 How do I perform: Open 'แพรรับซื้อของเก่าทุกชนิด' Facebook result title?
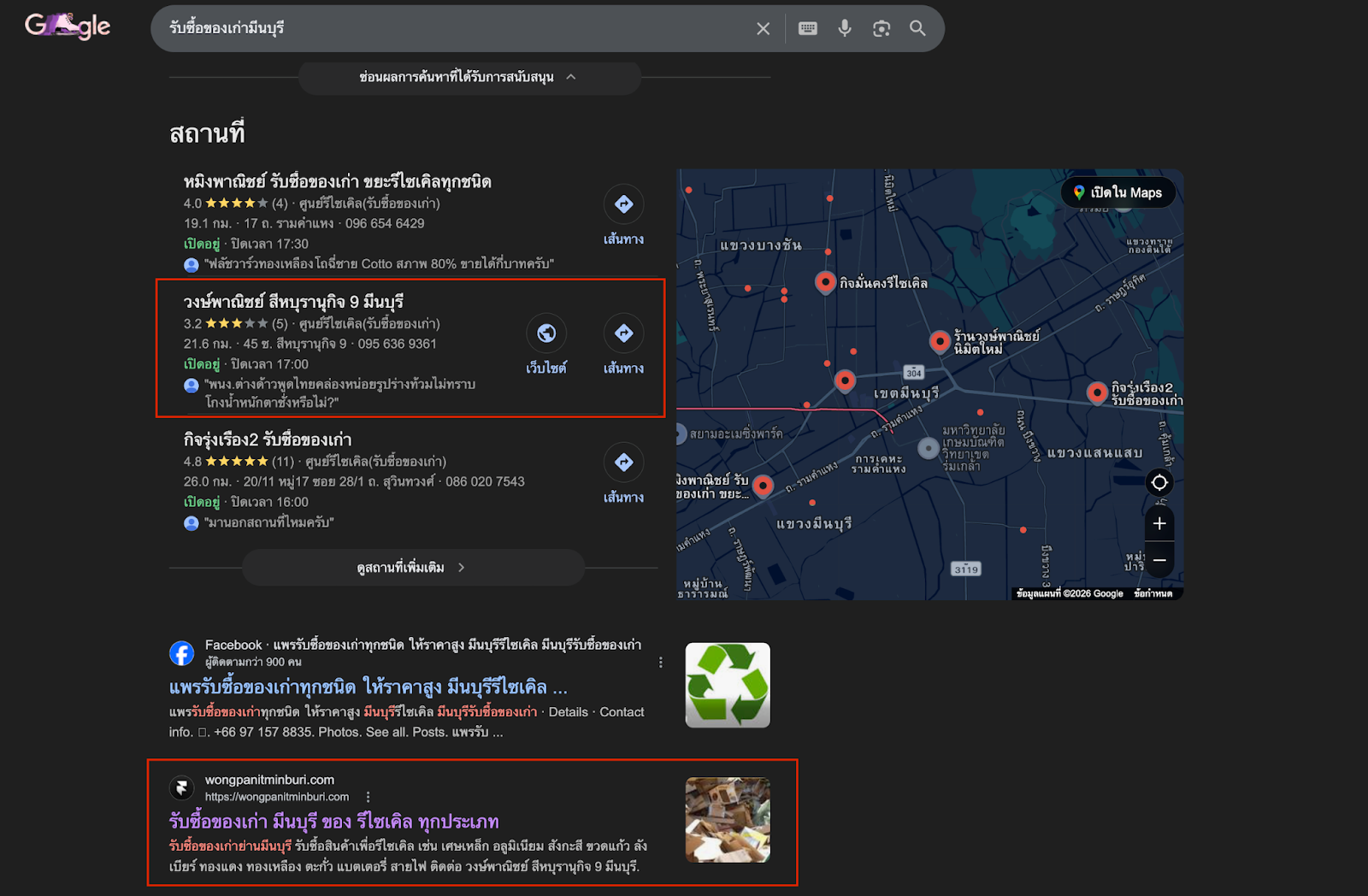click(369, 687)
